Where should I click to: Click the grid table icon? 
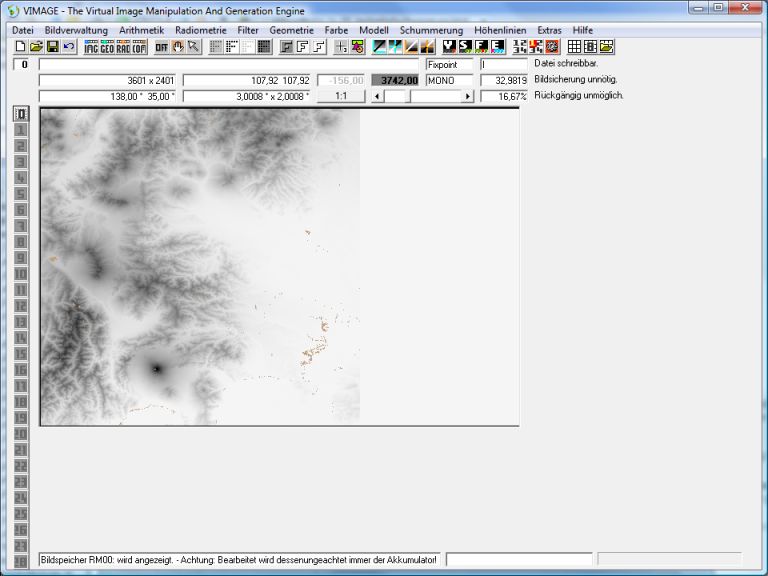point(575,47)
